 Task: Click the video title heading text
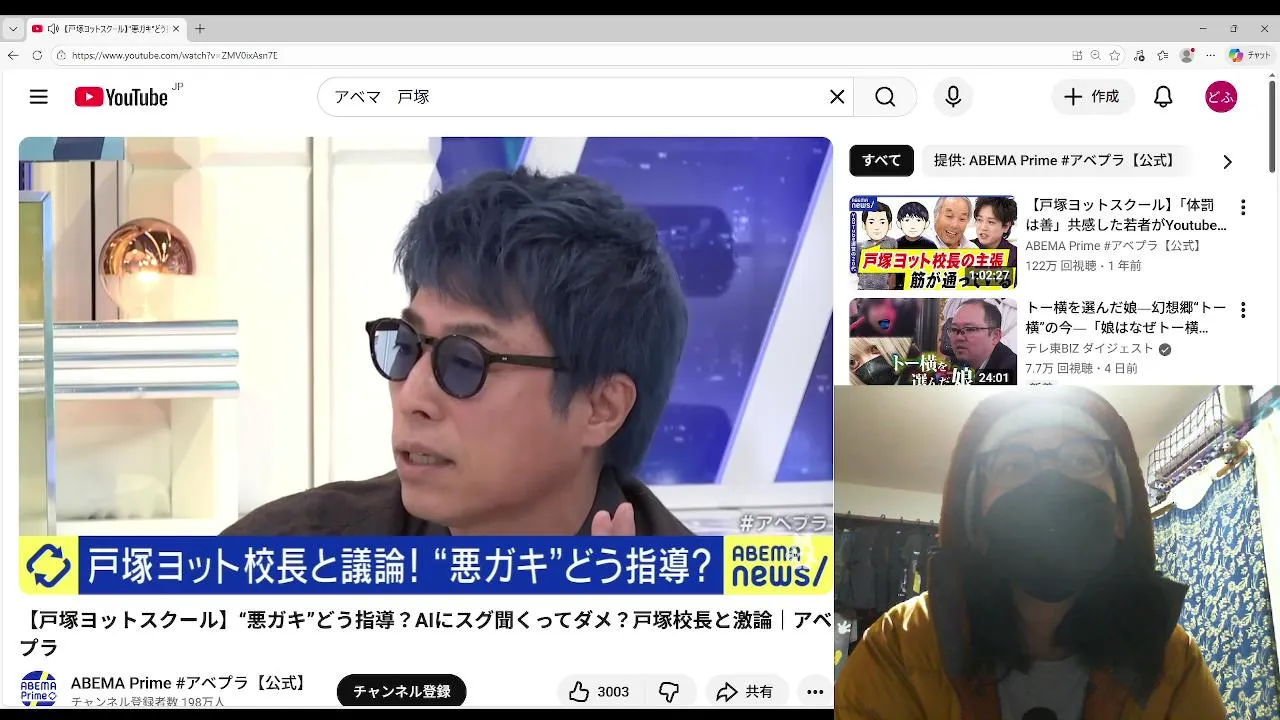coord(425,634)
